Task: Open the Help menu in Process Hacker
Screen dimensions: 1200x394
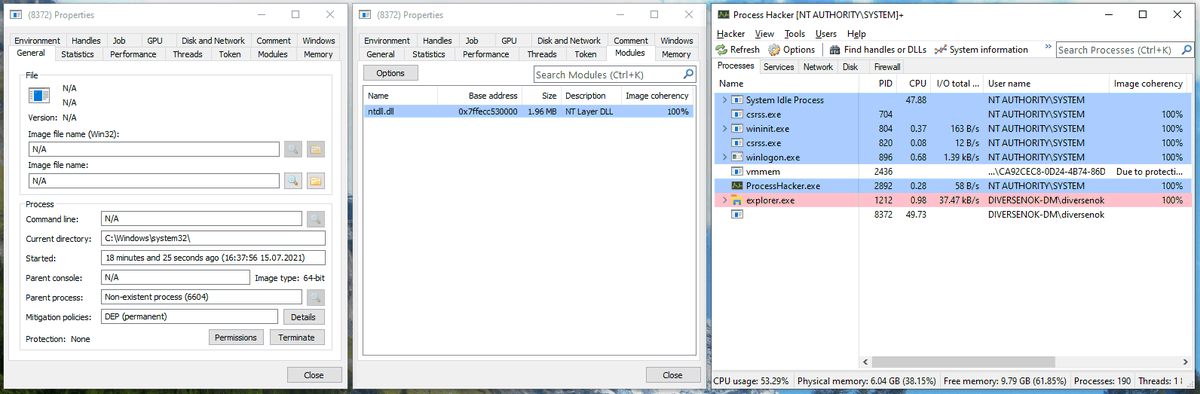Action: pos(857,34)
